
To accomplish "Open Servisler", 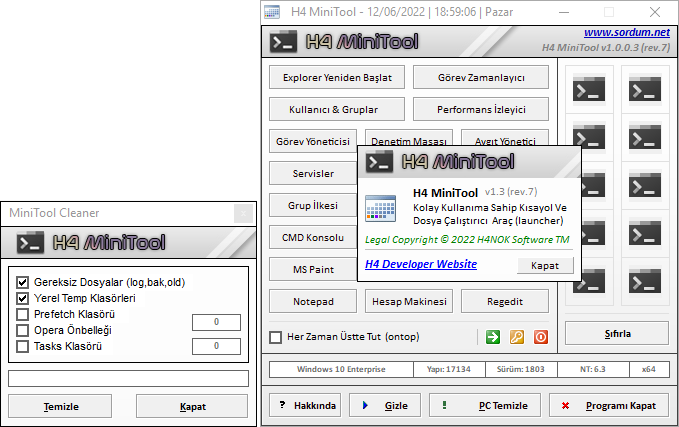I will pos(313,173).
